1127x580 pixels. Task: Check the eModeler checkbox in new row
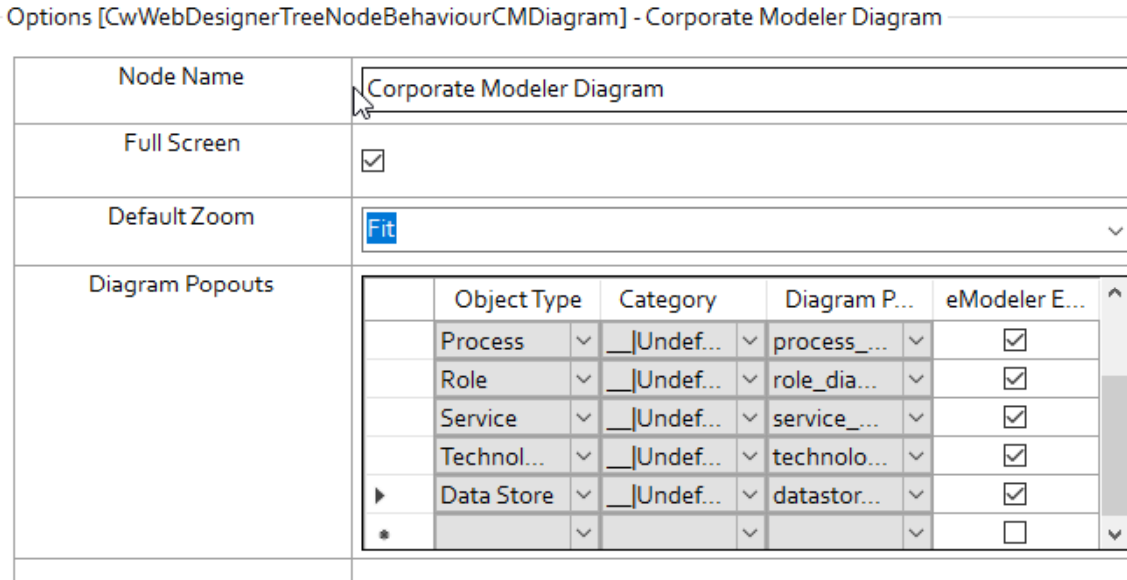pos(1015,533)
